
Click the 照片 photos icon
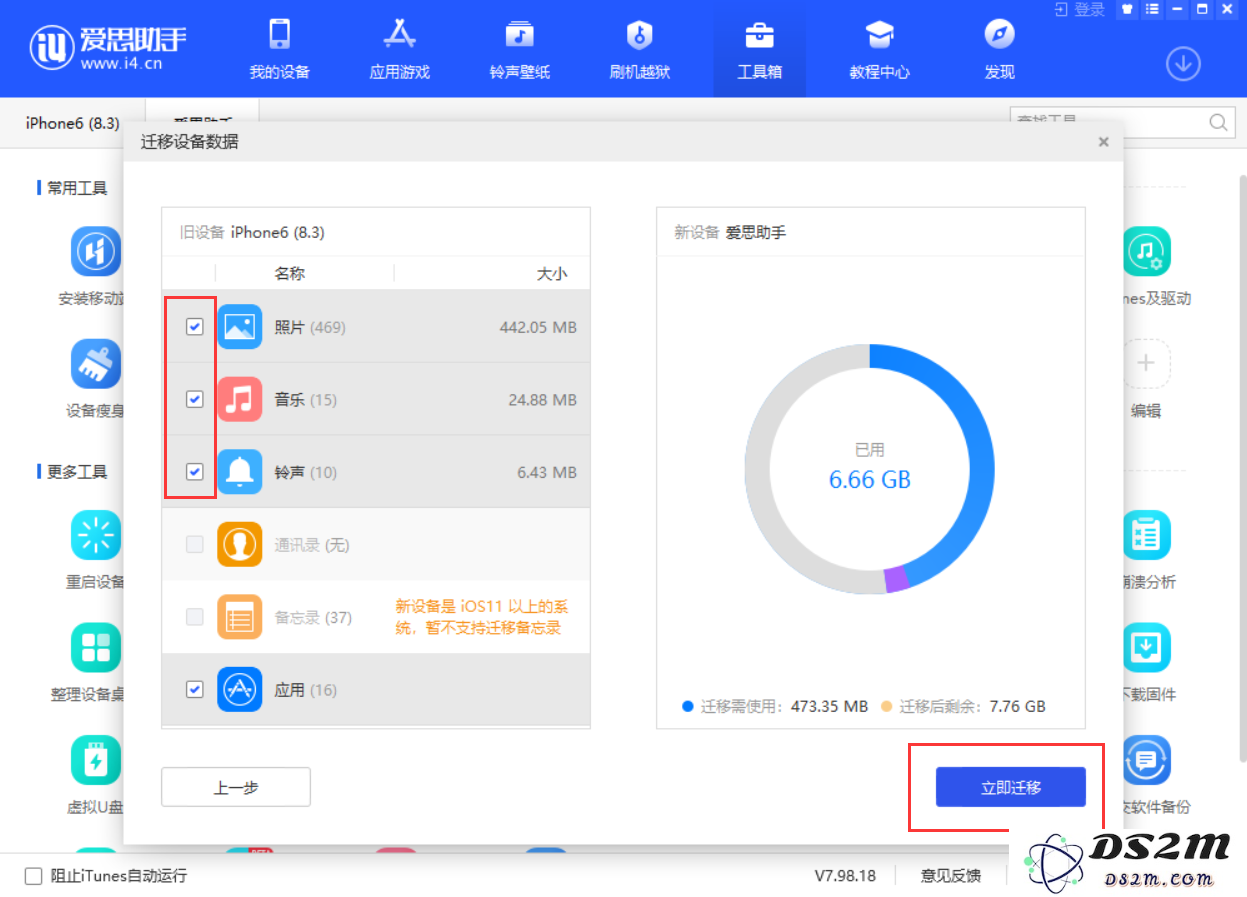tap(240, 327)
